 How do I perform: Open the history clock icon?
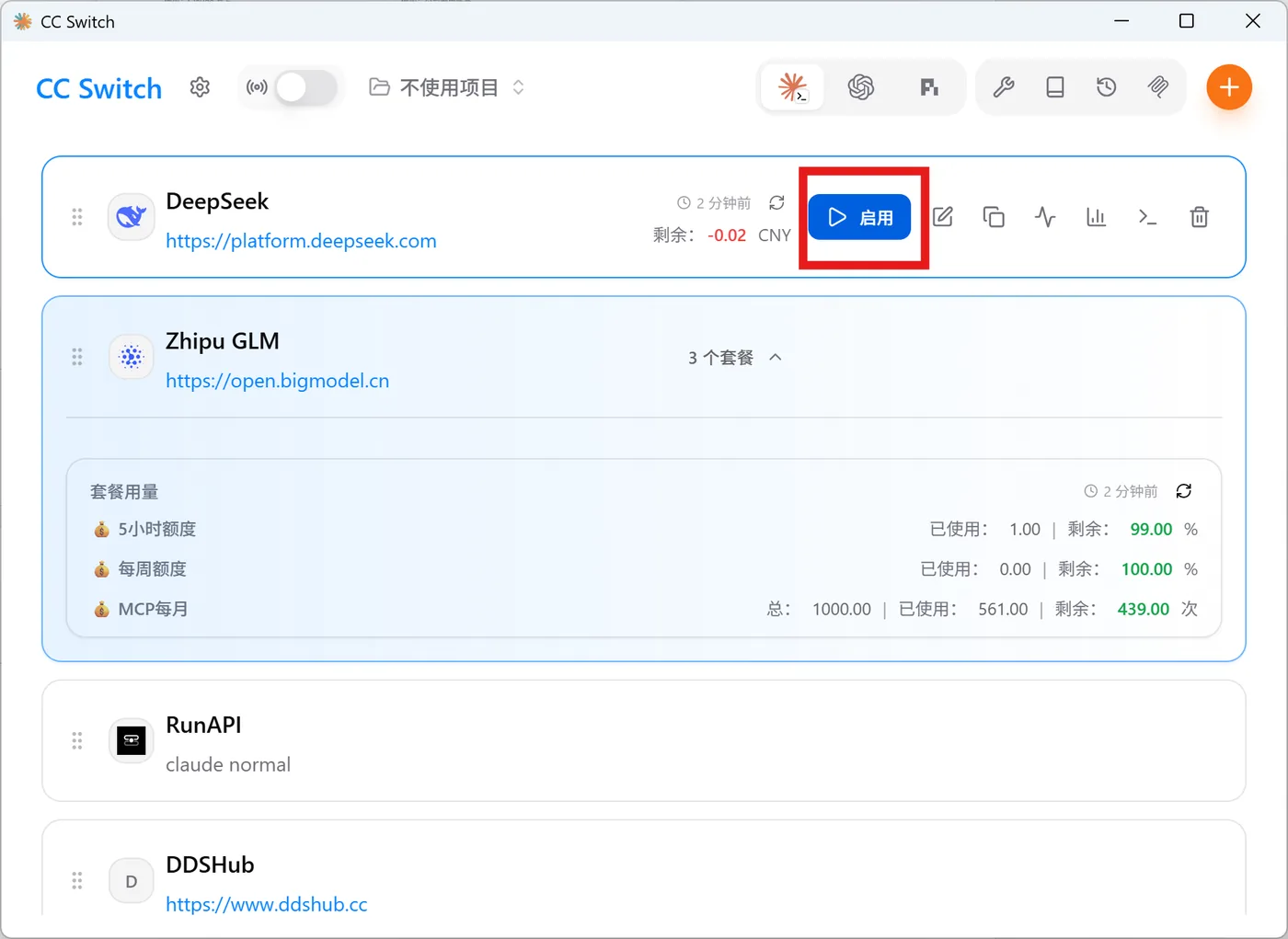[x=1107, y=87]
